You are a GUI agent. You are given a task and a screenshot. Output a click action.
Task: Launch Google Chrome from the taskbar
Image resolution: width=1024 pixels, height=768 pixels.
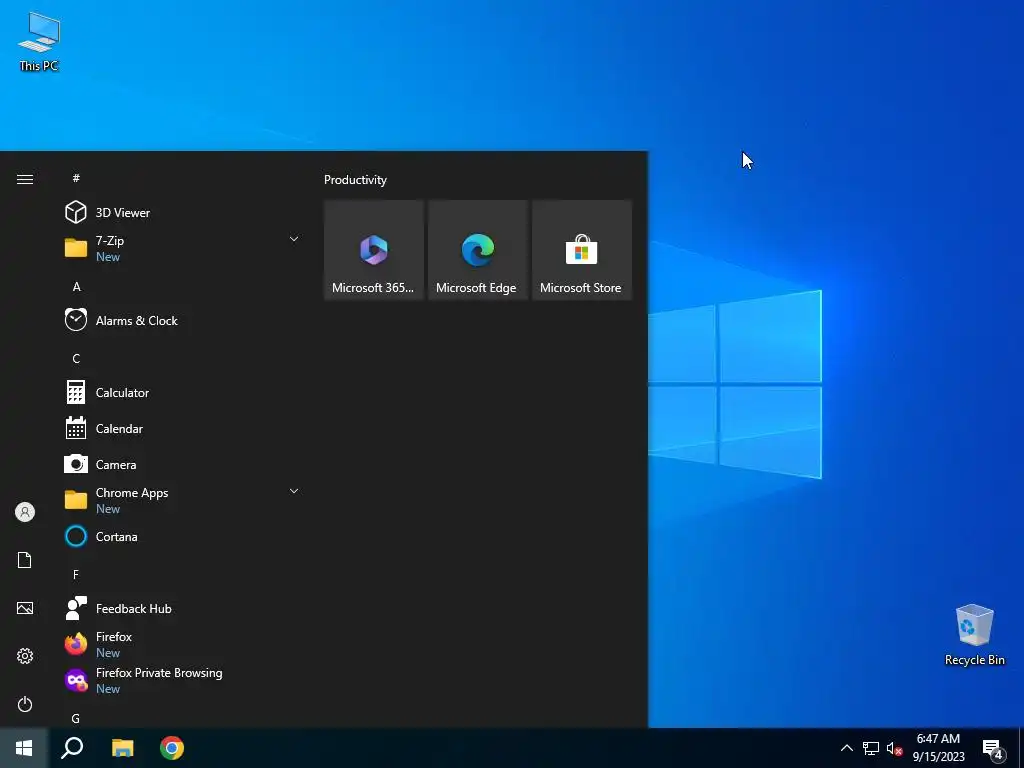[172, 748]
